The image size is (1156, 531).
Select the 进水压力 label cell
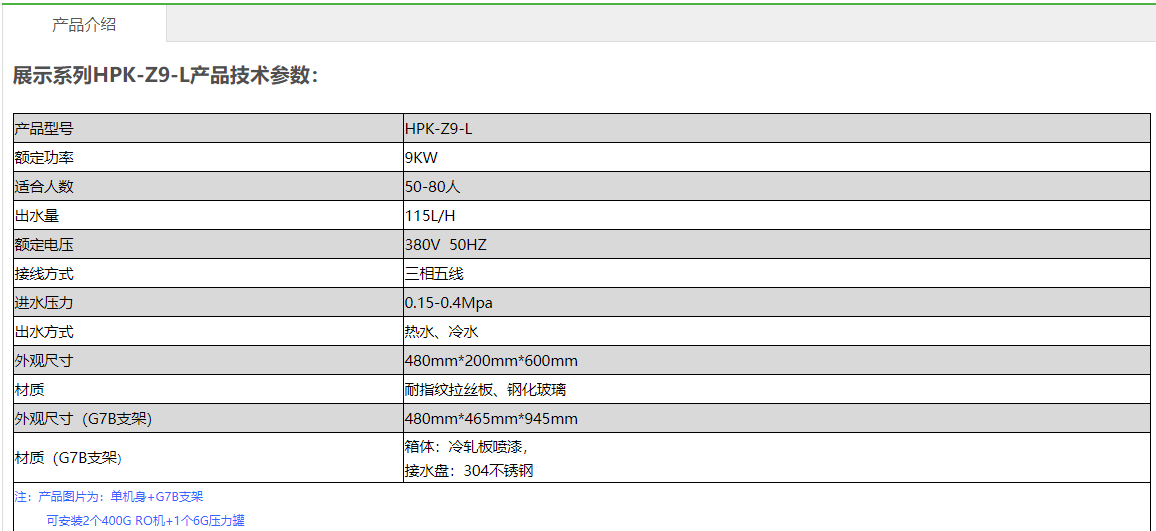[x=44, y=302]
